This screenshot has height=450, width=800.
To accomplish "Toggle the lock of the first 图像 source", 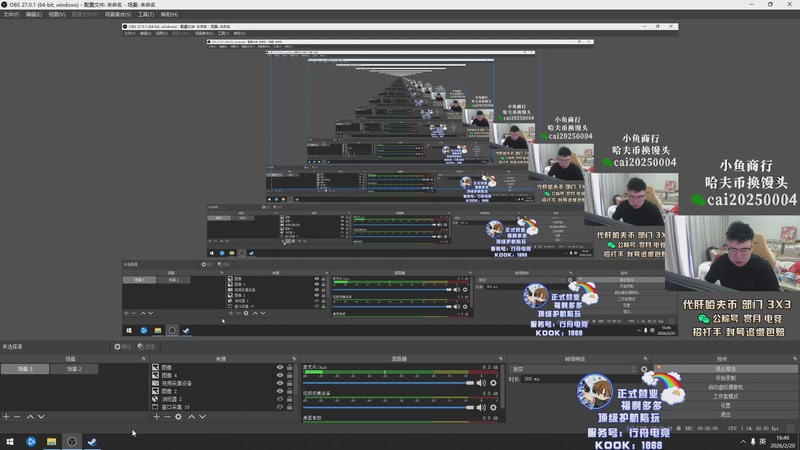I will point(289,367).
